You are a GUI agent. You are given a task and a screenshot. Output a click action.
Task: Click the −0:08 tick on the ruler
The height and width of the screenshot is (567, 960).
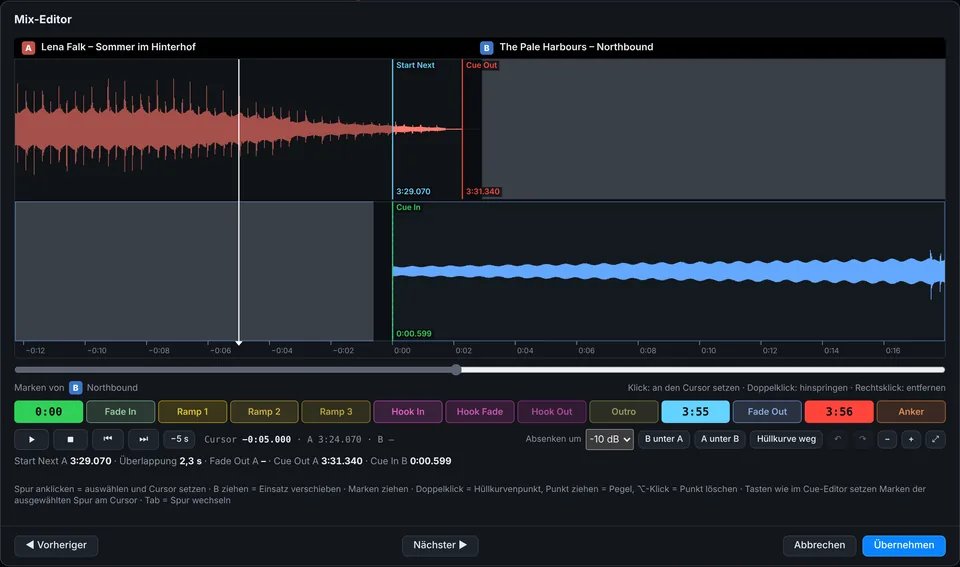click(159, 351)
